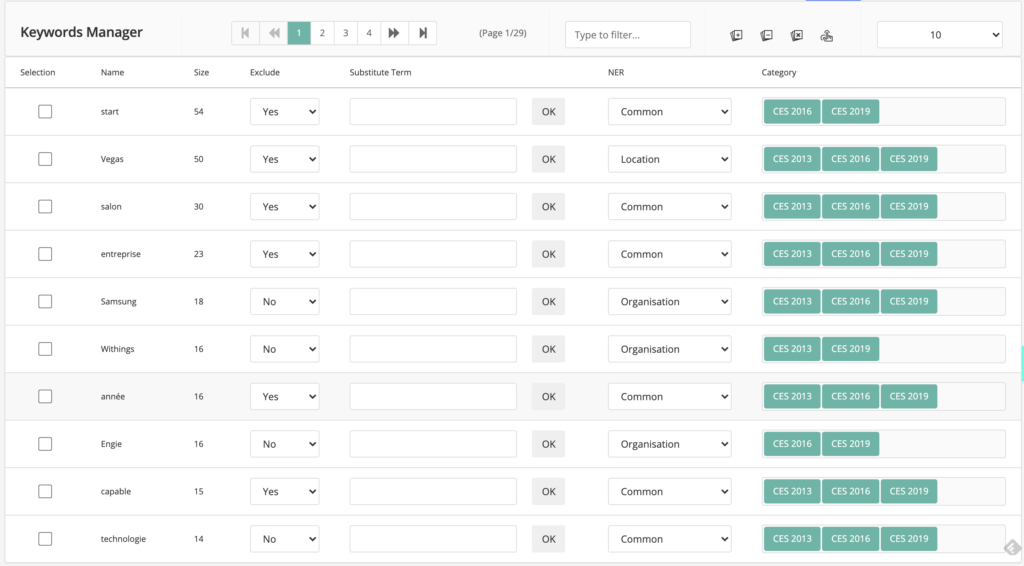Open page 2 of the keyword list

click(x=322, y=33)
